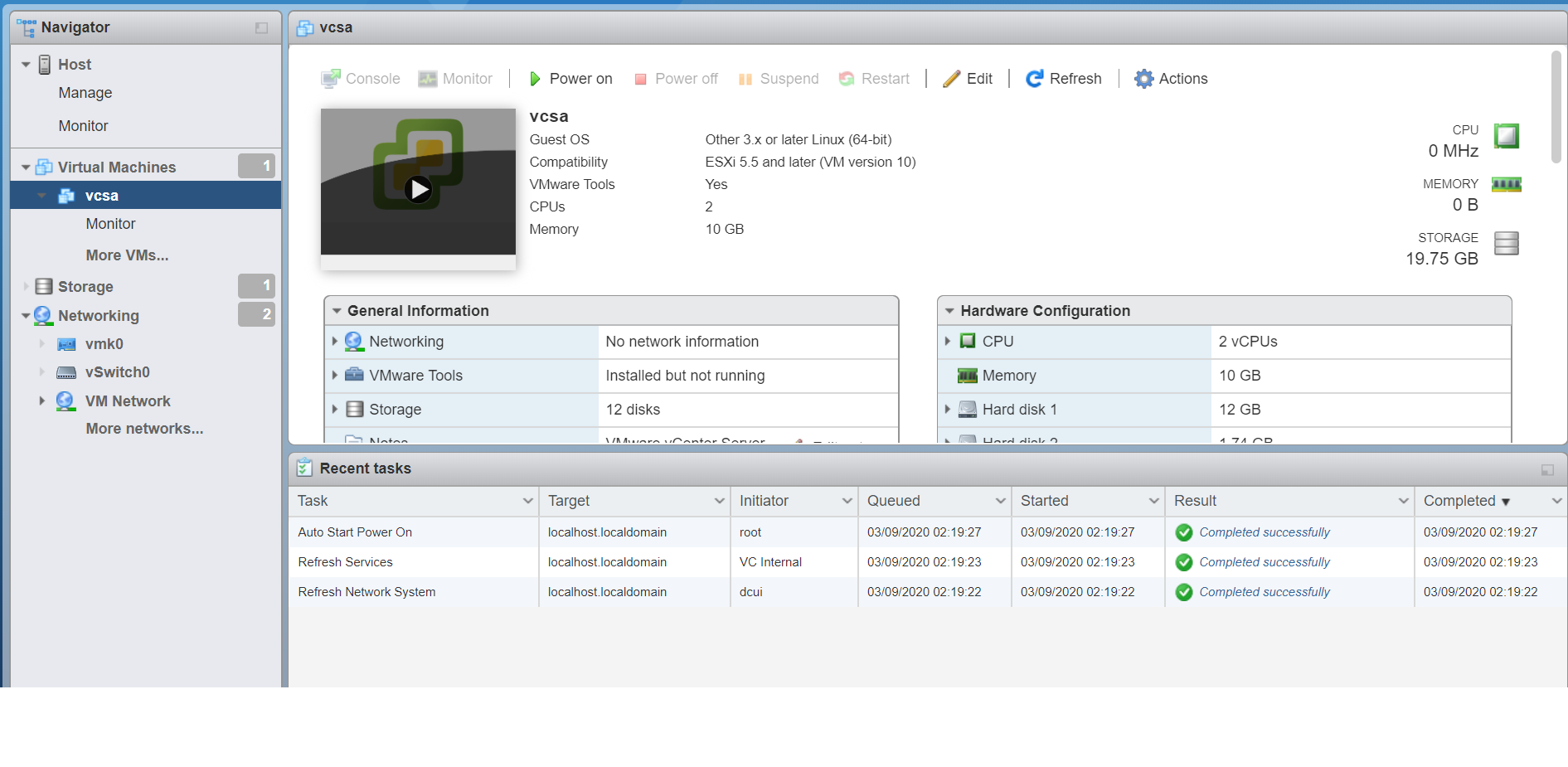The image size is (1568, 767).
Task: Click the Refresh arrow icon
Action: tap(1034, 79)
